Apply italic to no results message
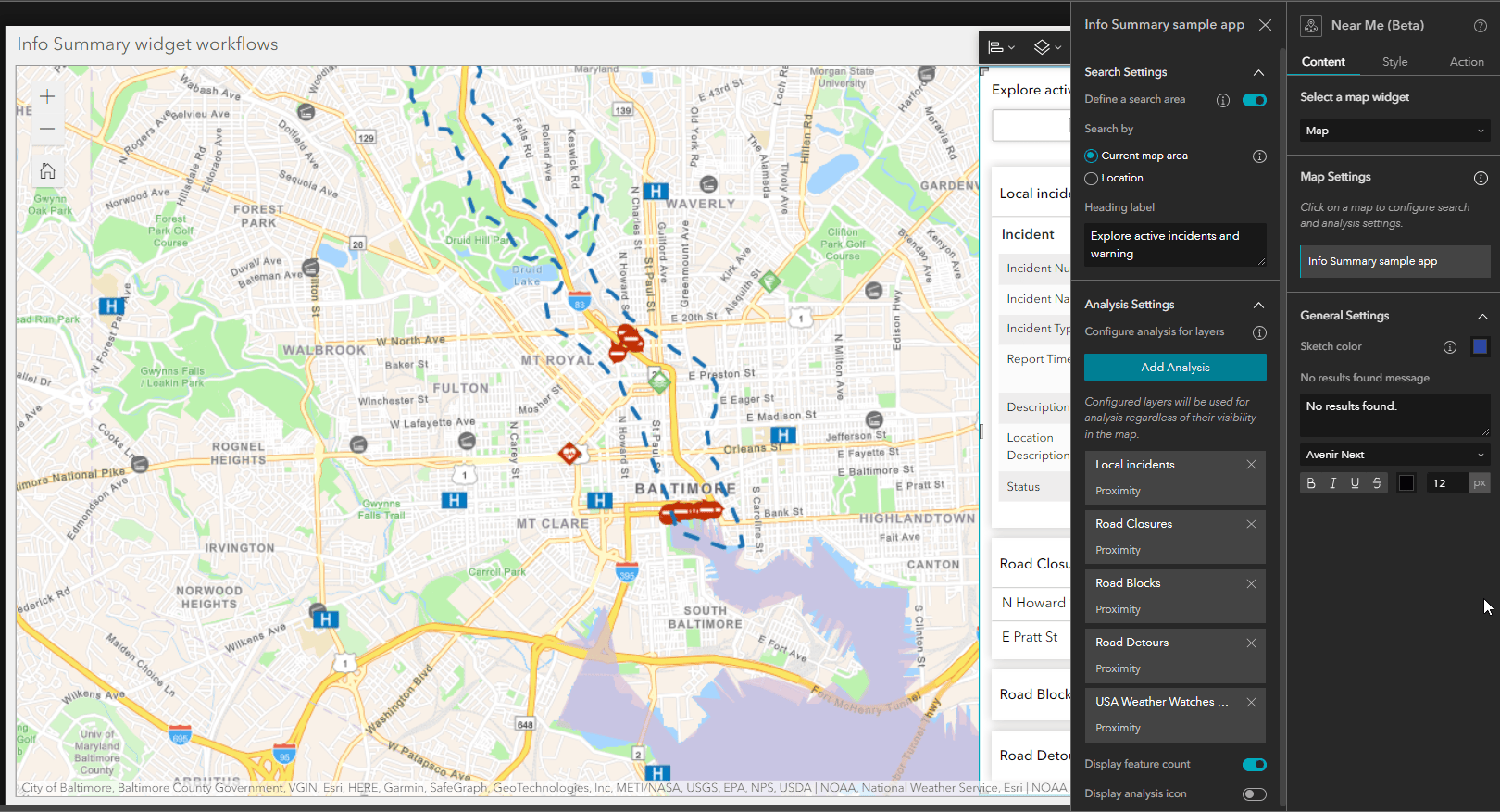Image resolution: width=1500 pixels, height=812 pixels. [x=1333, y=483]
